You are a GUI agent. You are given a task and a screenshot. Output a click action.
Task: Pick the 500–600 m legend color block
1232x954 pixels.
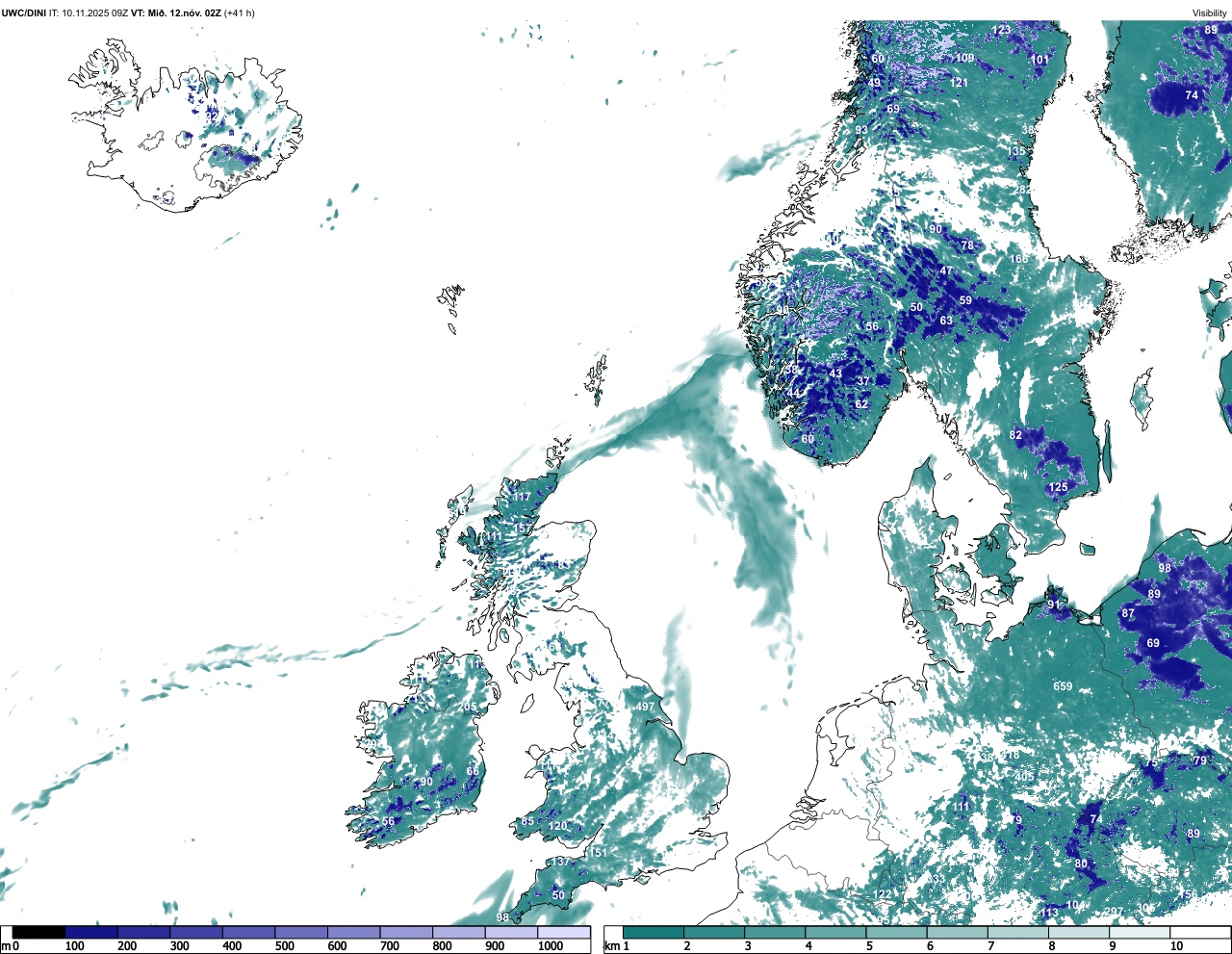click(x=301, y=932)
